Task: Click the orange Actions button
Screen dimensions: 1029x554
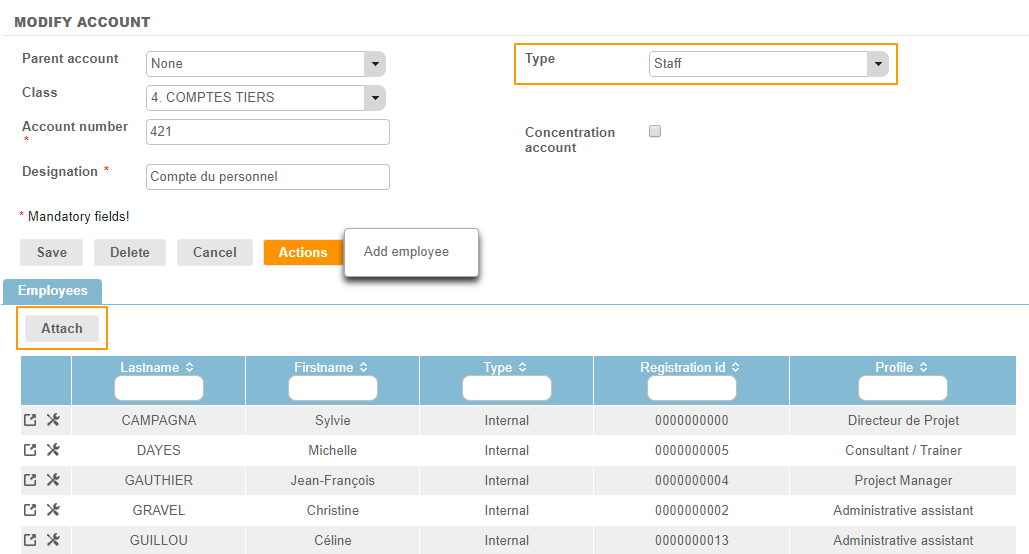Action: click(302, 253)
